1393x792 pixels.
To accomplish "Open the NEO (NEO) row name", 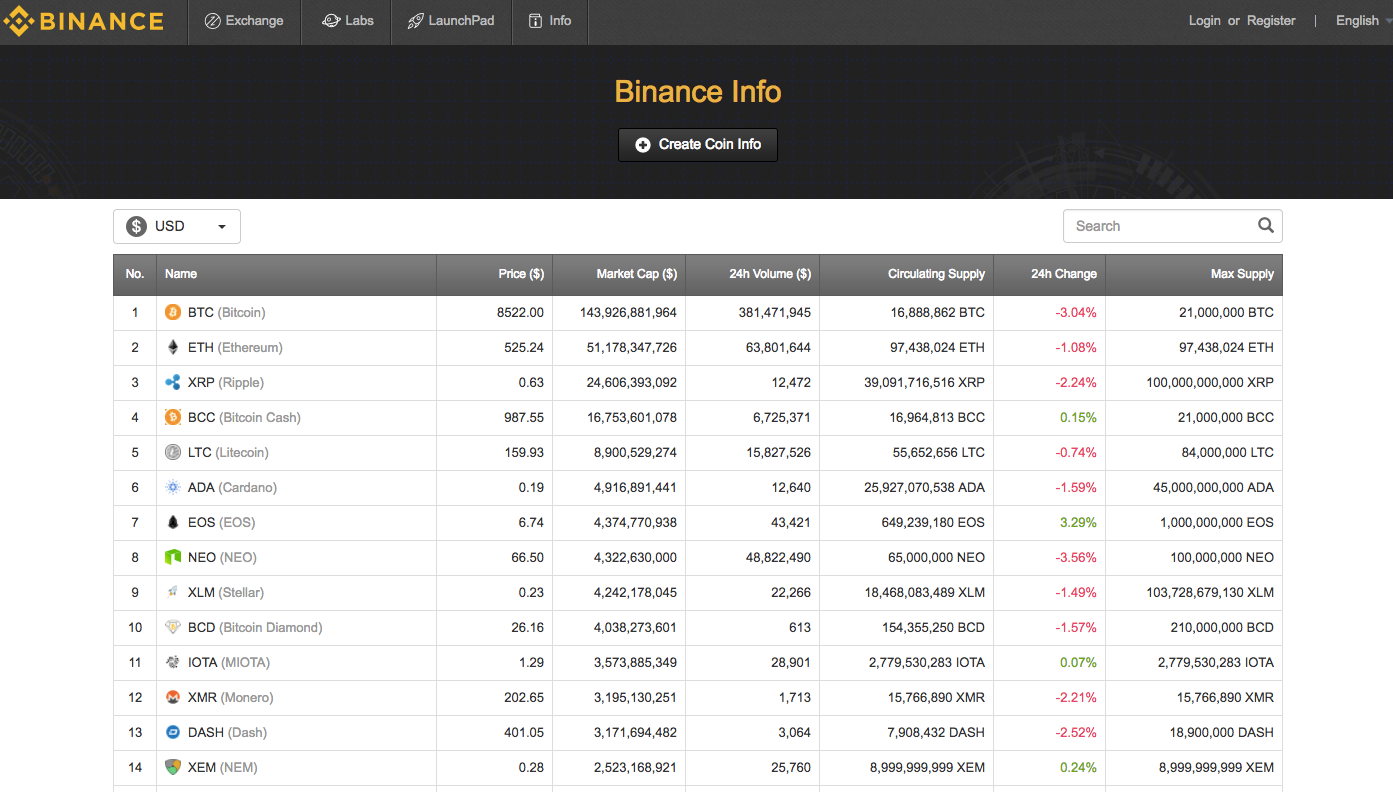I will 222,558.
